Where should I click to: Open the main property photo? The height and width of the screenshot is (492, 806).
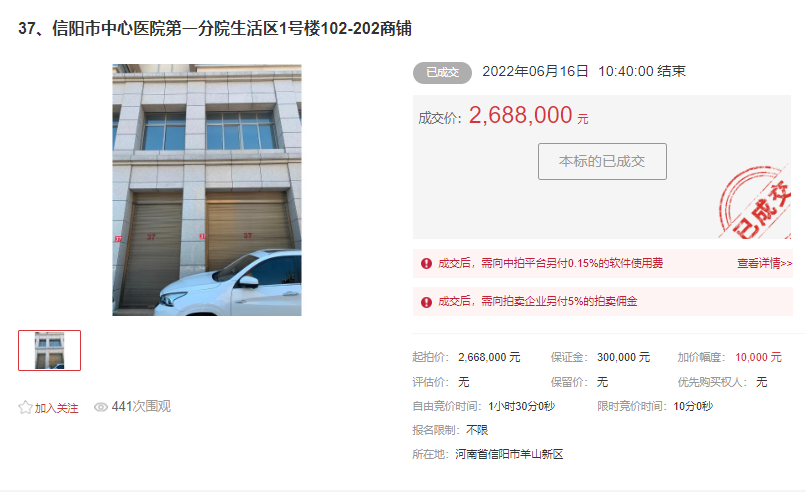coord(207,190)
